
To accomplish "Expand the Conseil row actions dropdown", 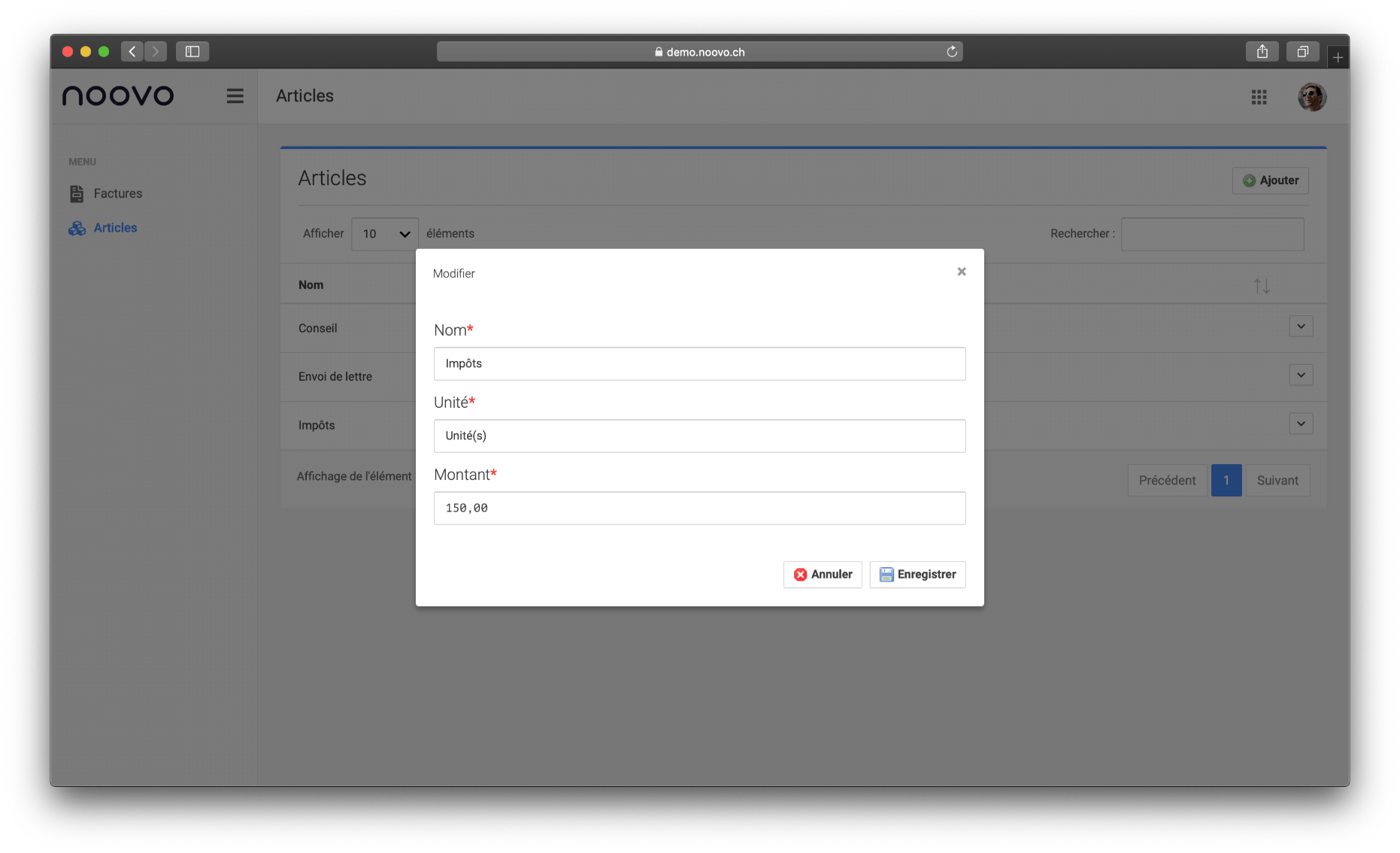I will (1301, 326).
